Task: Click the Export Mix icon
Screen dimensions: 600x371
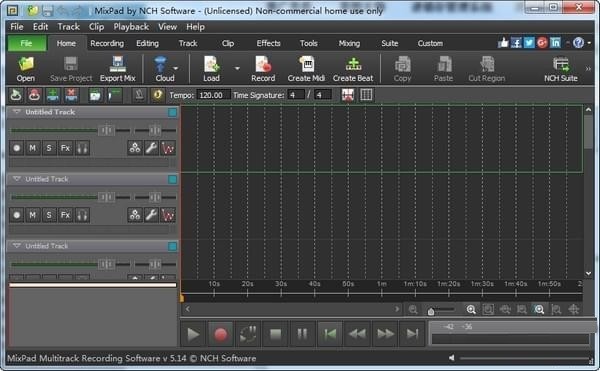Action: (117, 69)
